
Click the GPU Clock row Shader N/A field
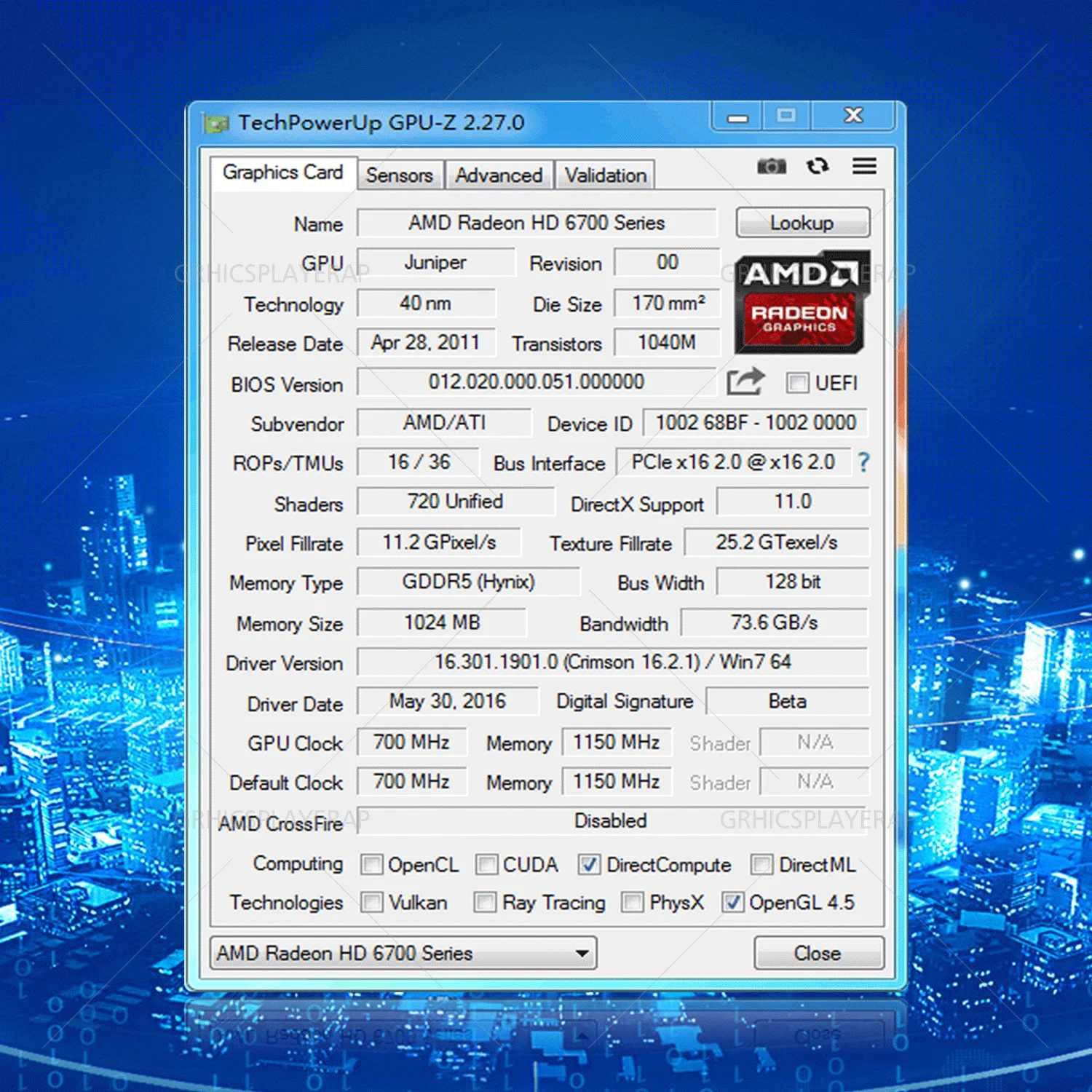click(815, 741)
